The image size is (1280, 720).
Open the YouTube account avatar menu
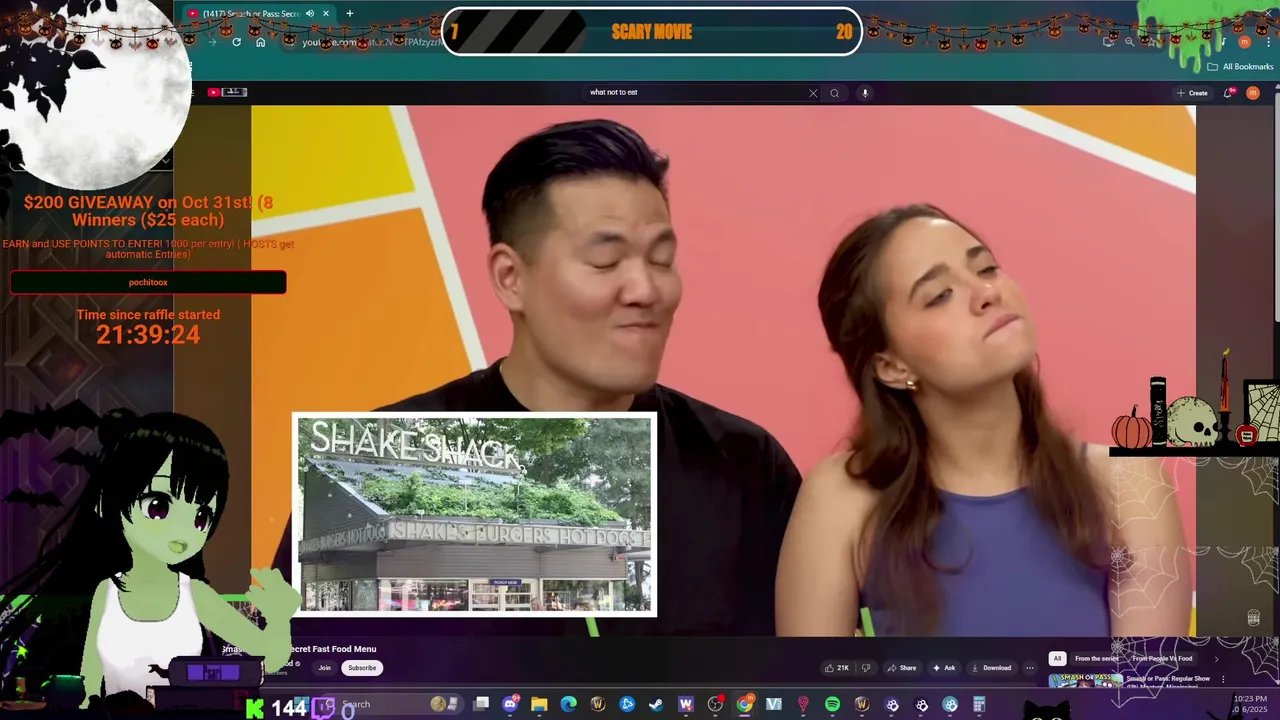pyautogui.click(x=1253, y=93)
